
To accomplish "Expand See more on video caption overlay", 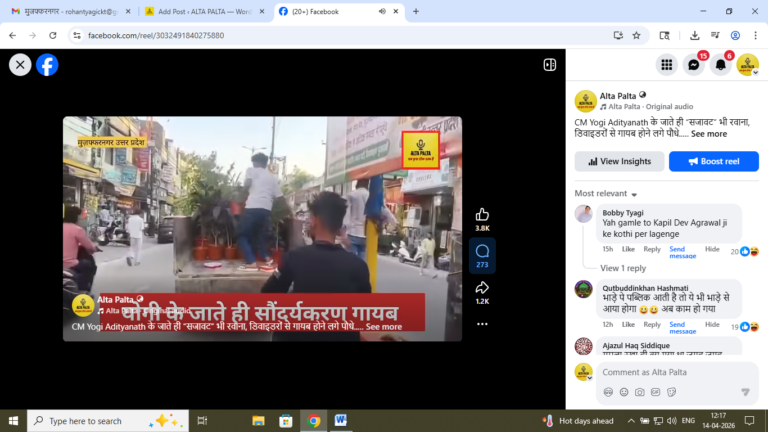I will point(384,327).
